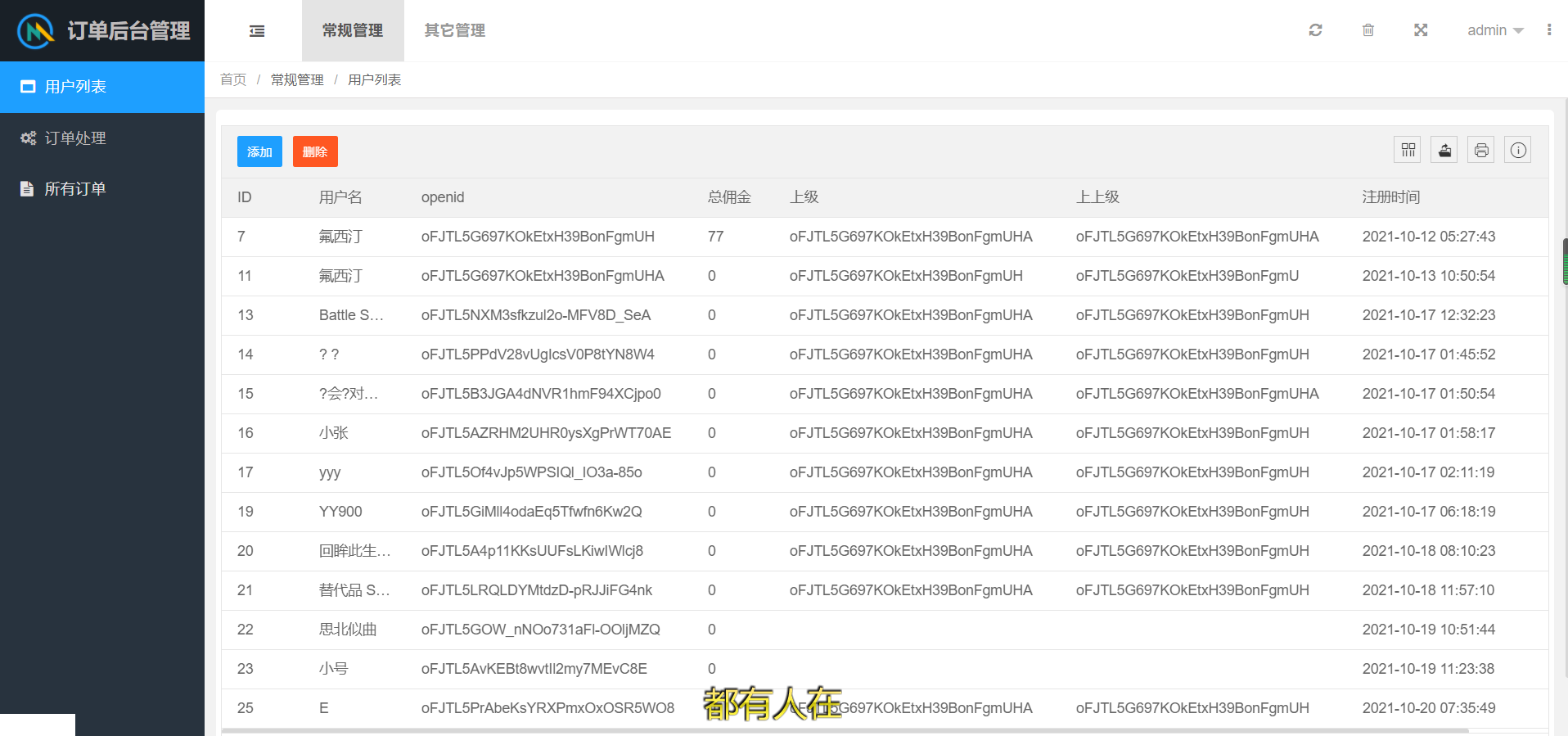This screenshot has width=1568, height=736.
Task: Click the refresh icon in top bar
Action: click(1315, 30)
